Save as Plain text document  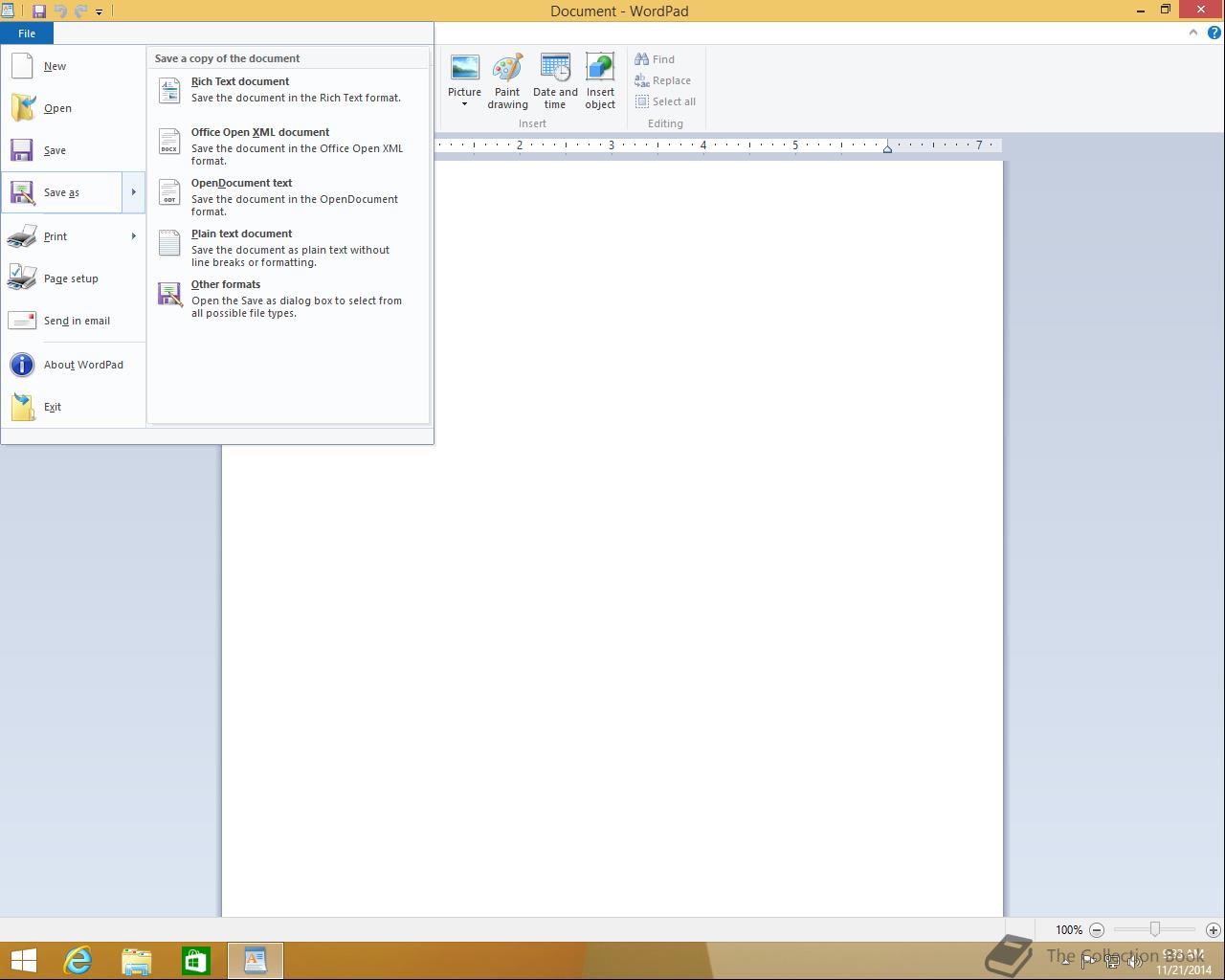click(x=288, y=248)
